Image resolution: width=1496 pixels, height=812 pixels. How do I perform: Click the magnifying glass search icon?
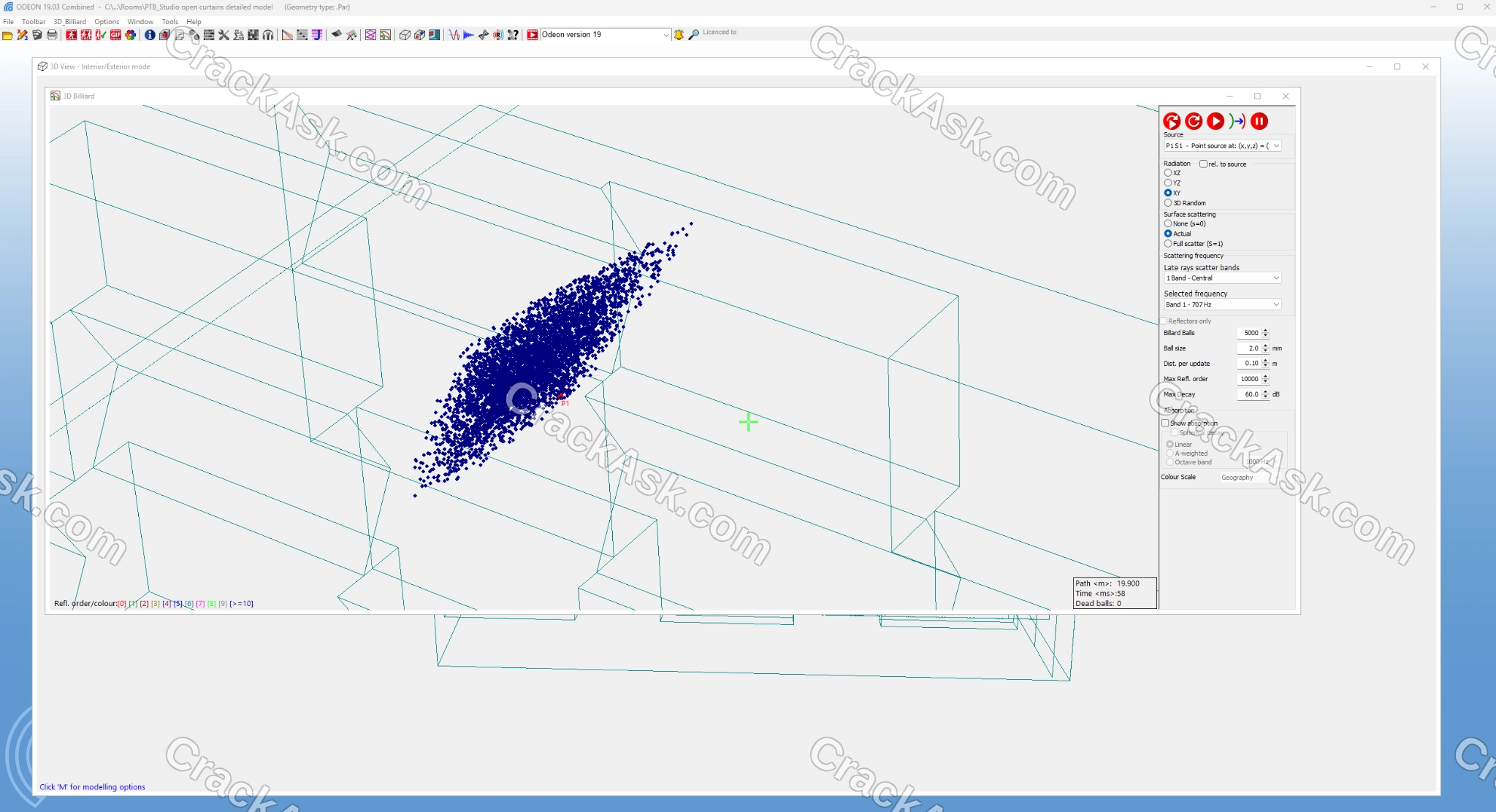694,35
